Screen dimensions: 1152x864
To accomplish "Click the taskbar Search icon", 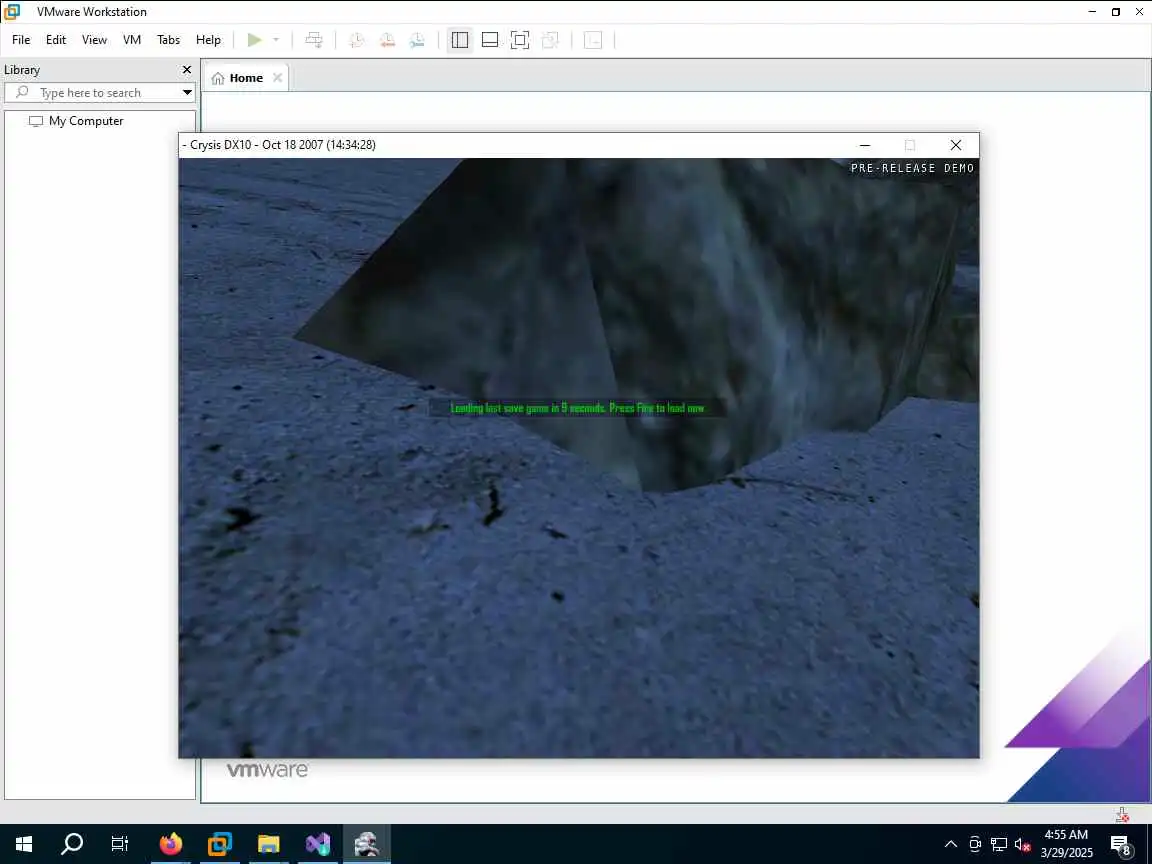I will 71,844.
